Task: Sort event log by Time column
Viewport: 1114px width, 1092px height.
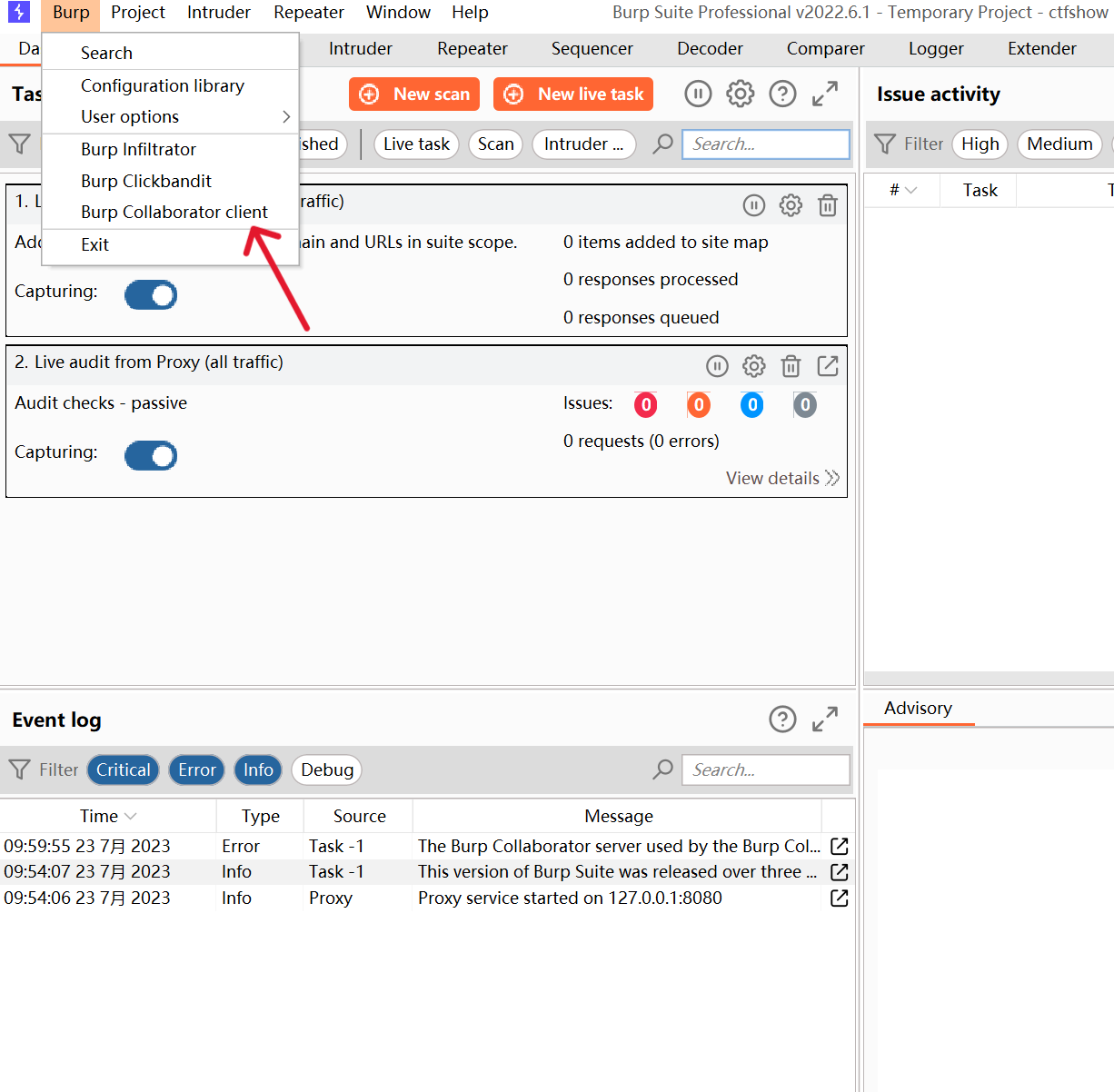Action: pos(107,816)
